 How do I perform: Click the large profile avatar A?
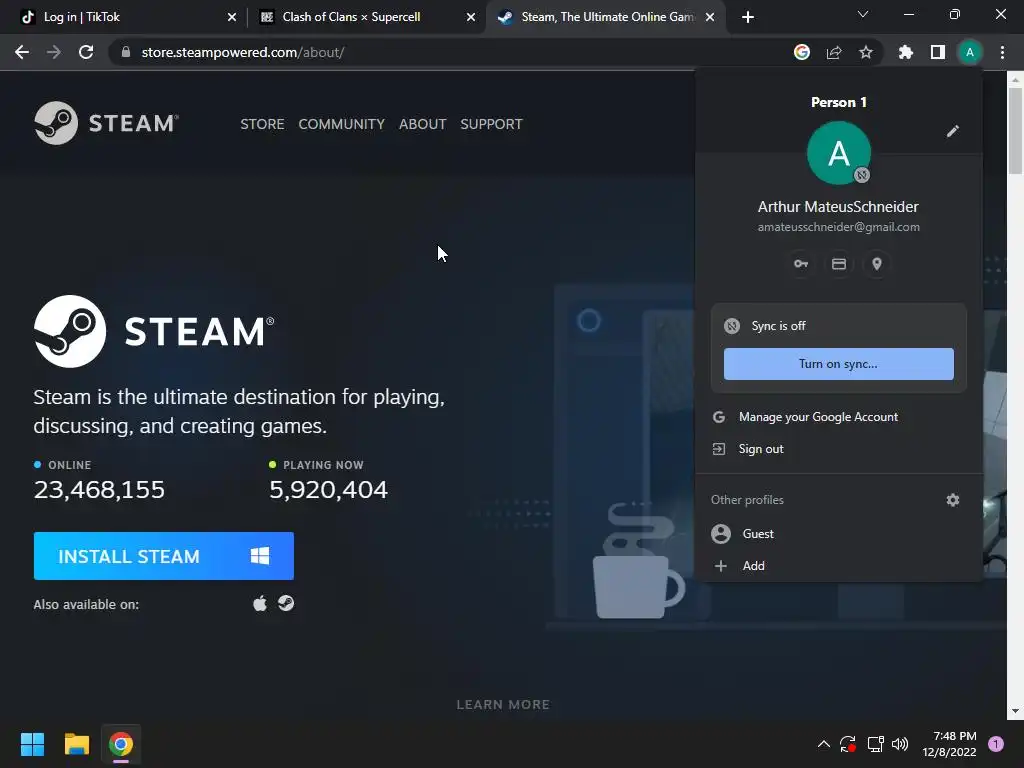pos(839,153)
